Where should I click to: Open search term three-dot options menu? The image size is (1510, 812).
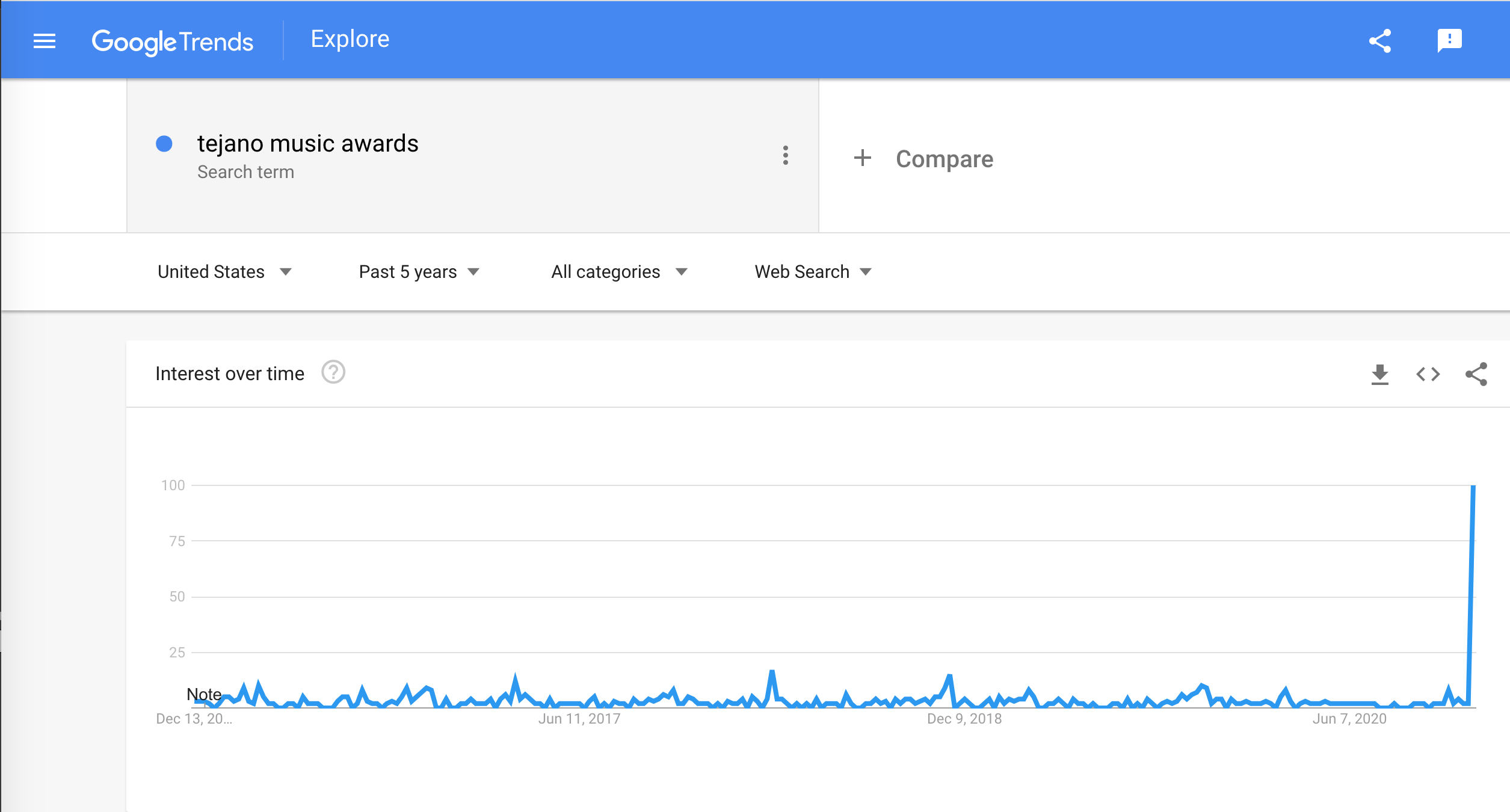785,155
